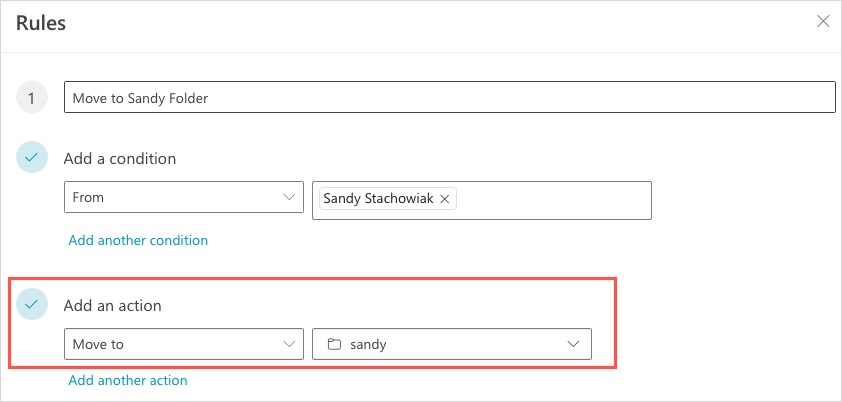The height and width of the screenshot is (402, 842).
Task: Click the chevron arrow on Move to dropdown
Action: pyautogui.click(x=290, y=344)
